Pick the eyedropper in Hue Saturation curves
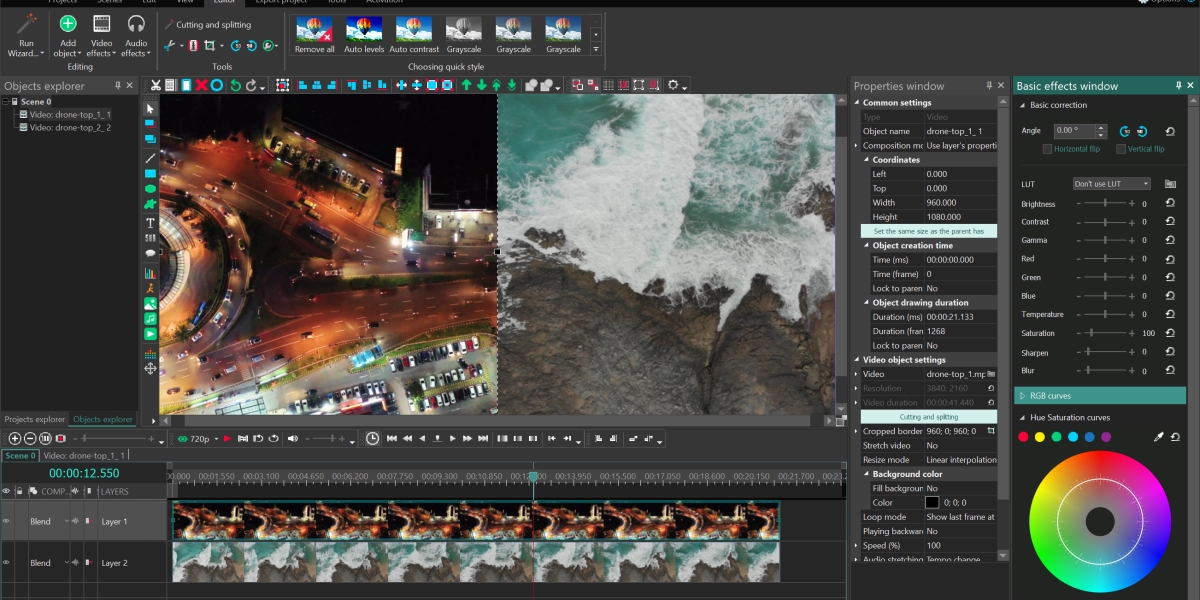The image size is (1200, 600). [x=1158, y=437]
